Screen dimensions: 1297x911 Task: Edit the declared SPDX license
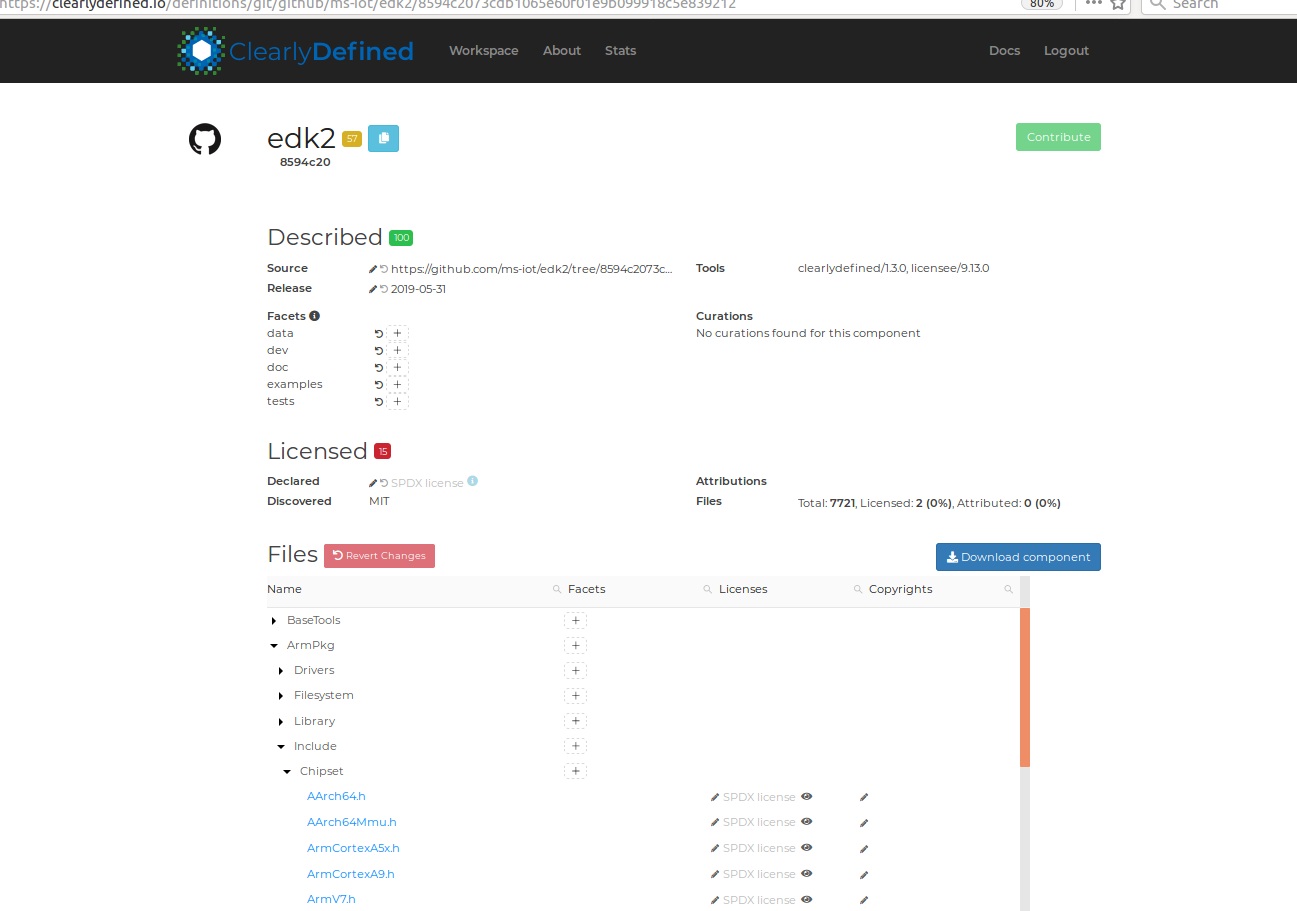coord(373,481)
